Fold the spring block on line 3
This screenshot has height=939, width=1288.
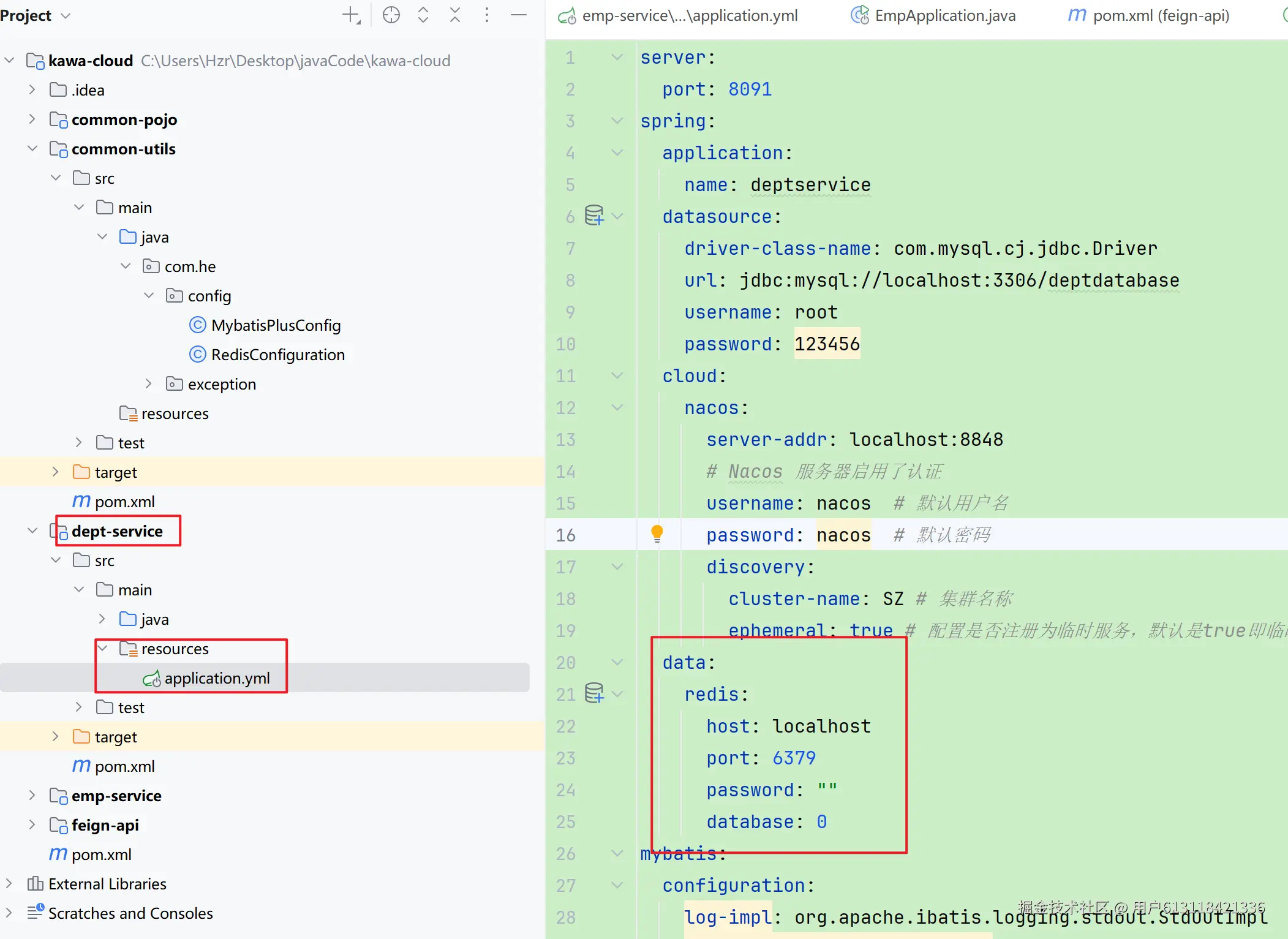tap(617, 121)
